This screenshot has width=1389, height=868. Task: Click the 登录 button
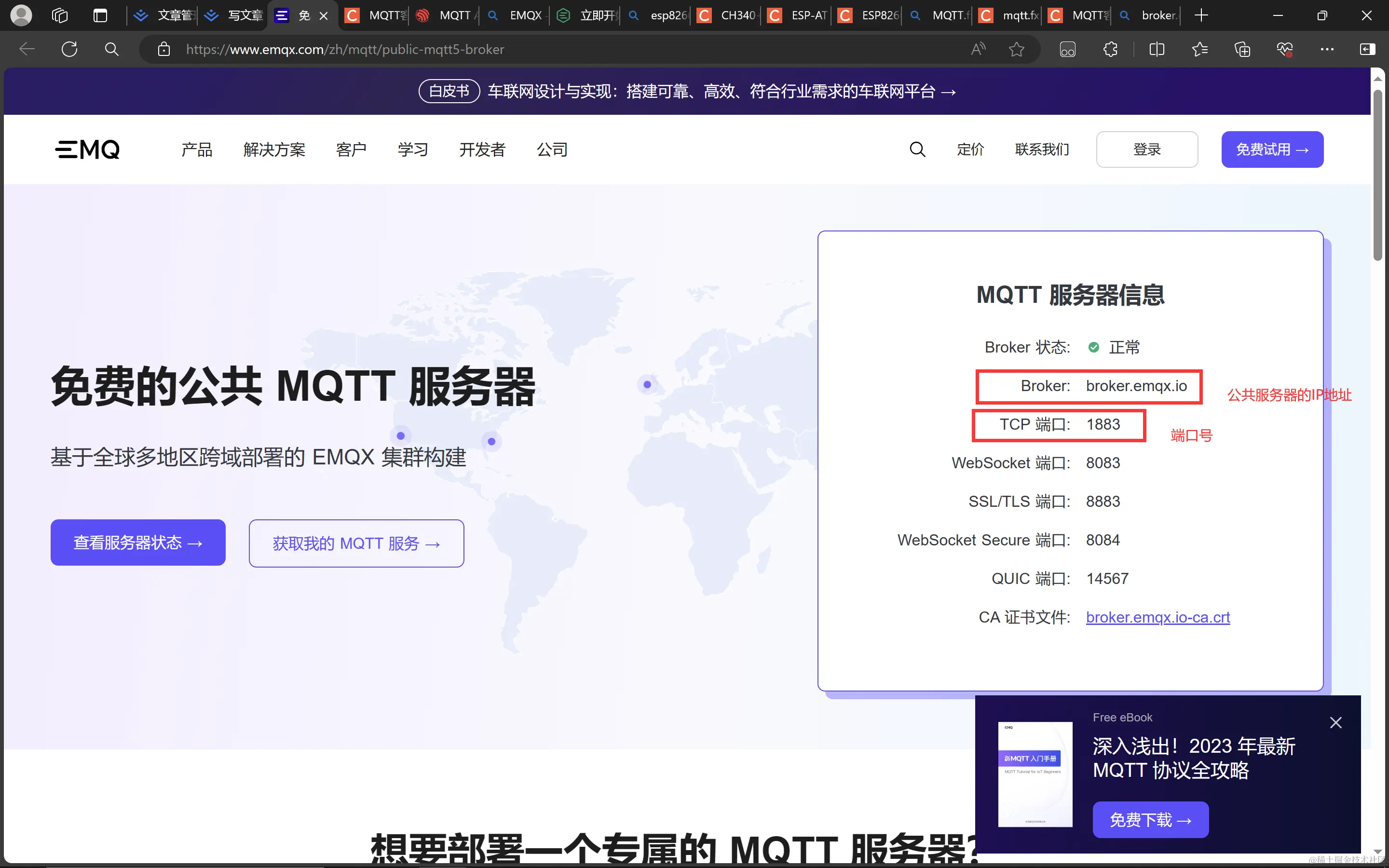pyautogui.click(x=1147, y=149)
